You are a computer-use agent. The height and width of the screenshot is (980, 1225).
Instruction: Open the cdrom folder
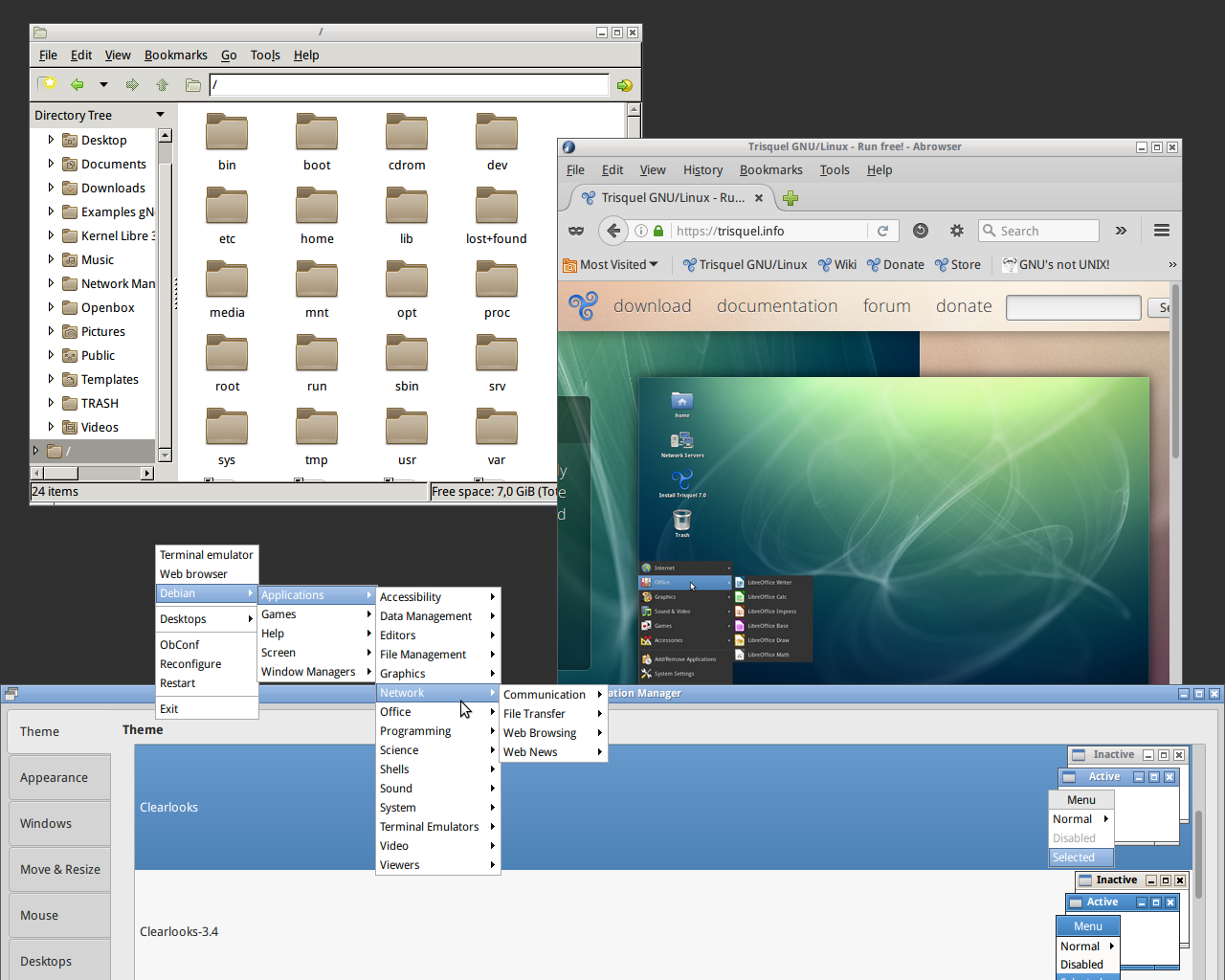click(x=407, y=143)
